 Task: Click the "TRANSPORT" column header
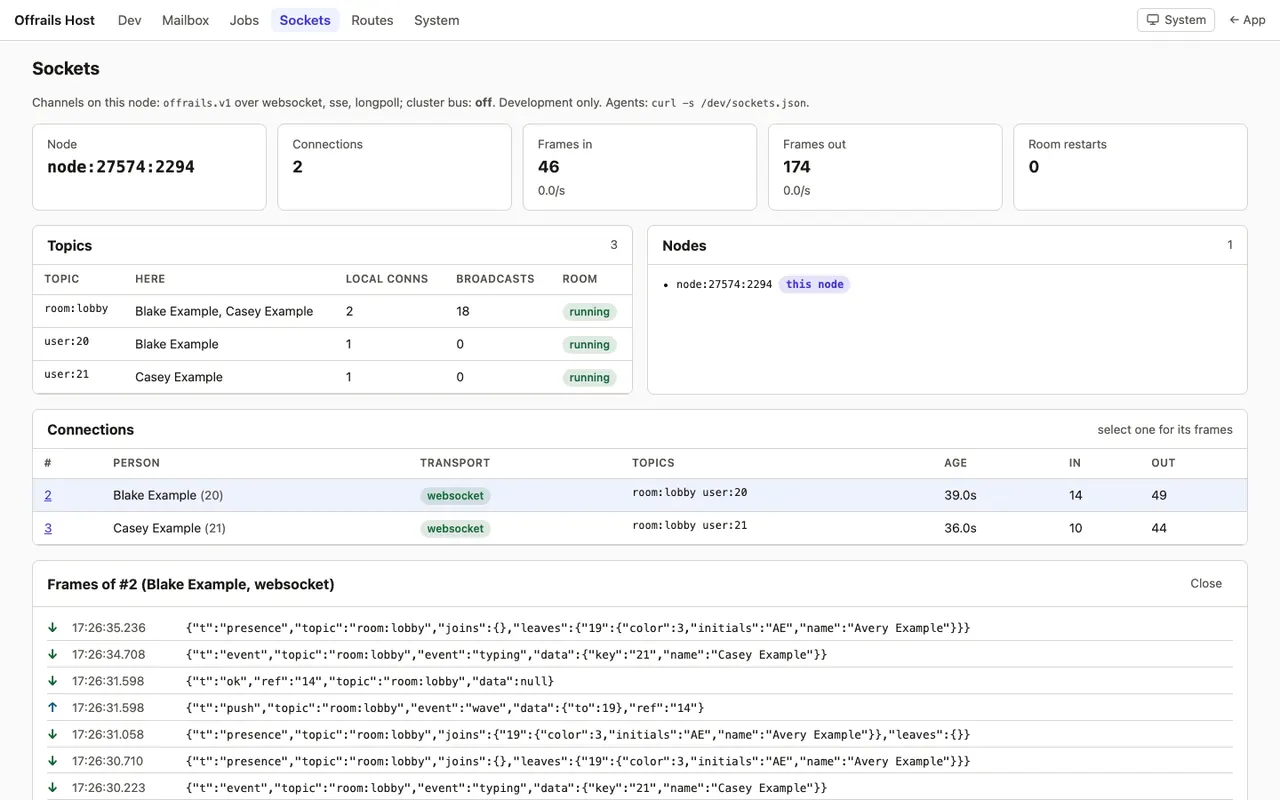[455, 463]
